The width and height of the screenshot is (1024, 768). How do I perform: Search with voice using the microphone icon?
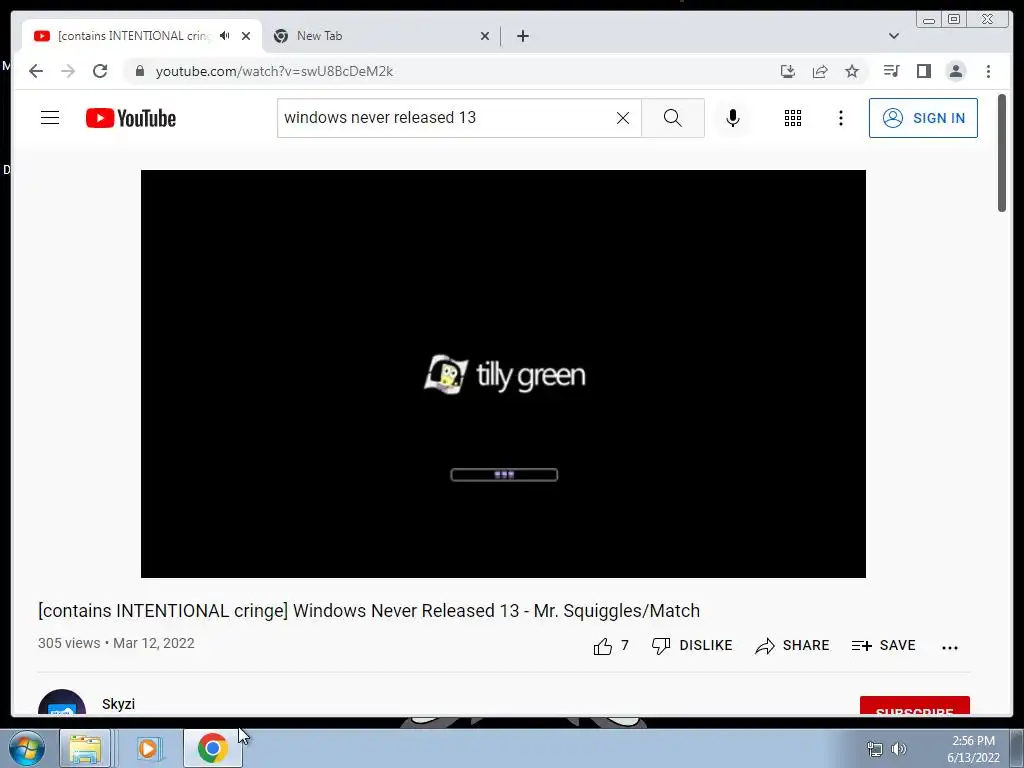(733, 118)
